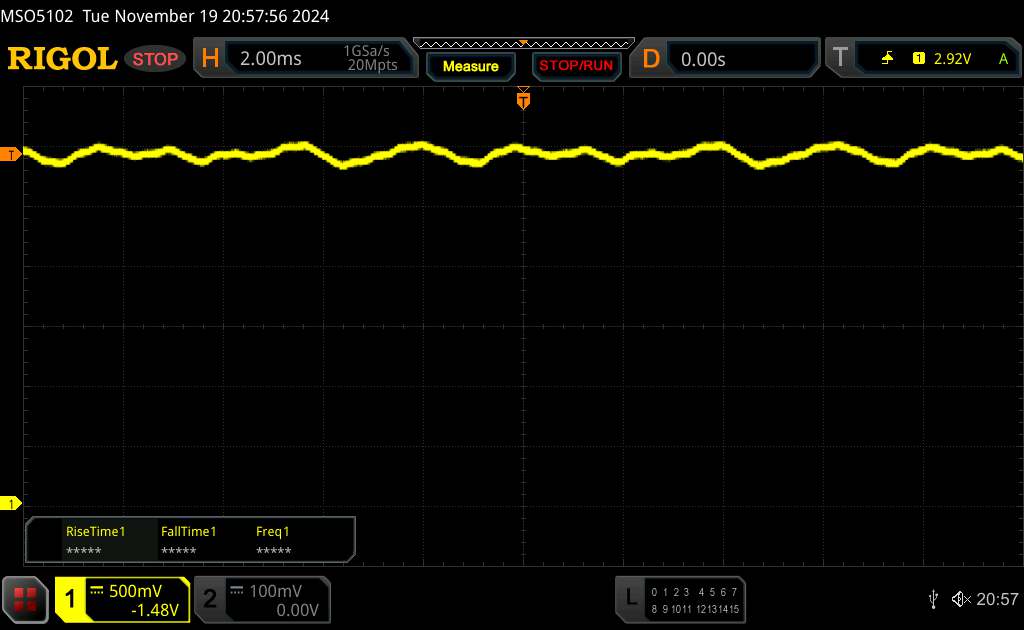Toggle the STOP/RUN button

pos(576,66)
